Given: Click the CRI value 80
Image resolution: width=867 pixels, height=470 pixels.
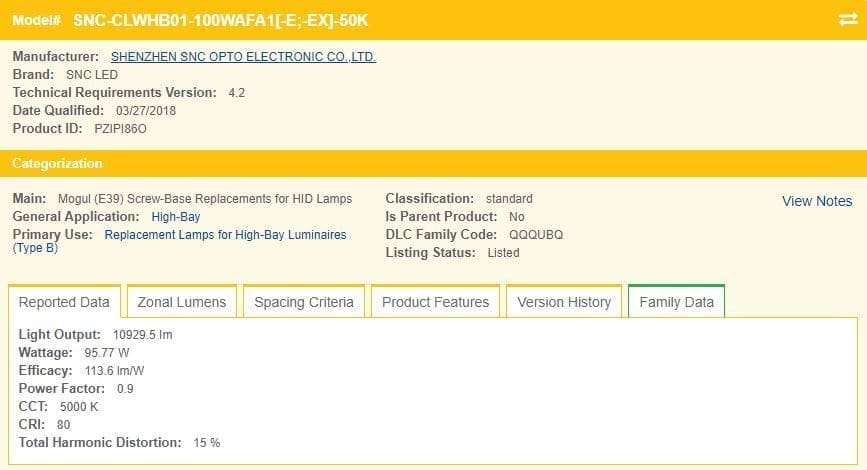Looking at the screenshot, I should coord(64,425).
